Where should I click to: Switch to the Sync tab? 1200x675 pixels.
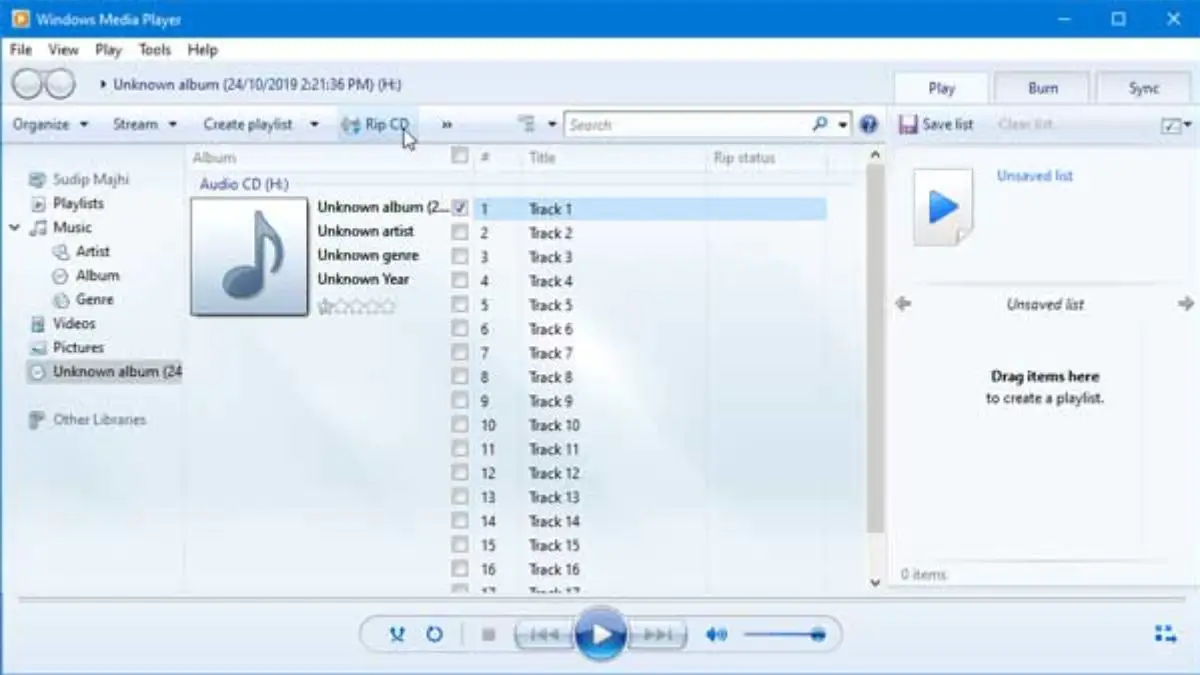tap(1144, 88)
